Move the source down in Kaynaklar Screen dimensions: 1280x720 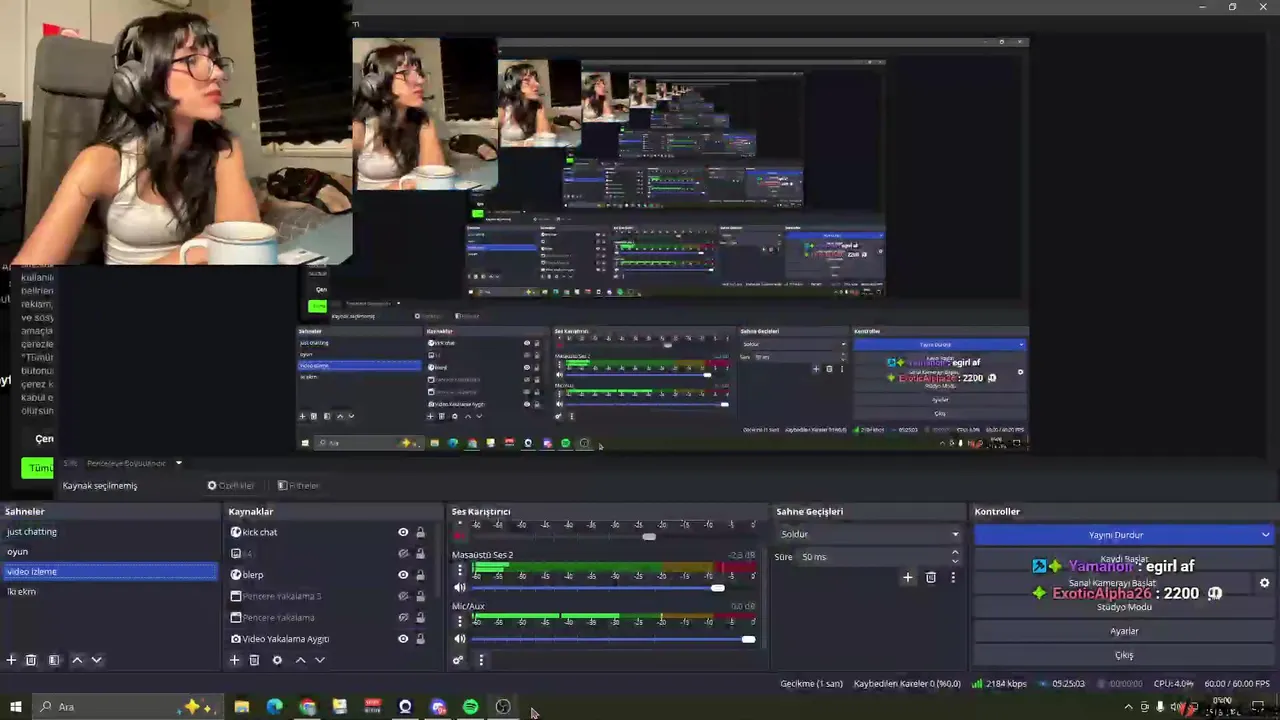coord(320,660)
